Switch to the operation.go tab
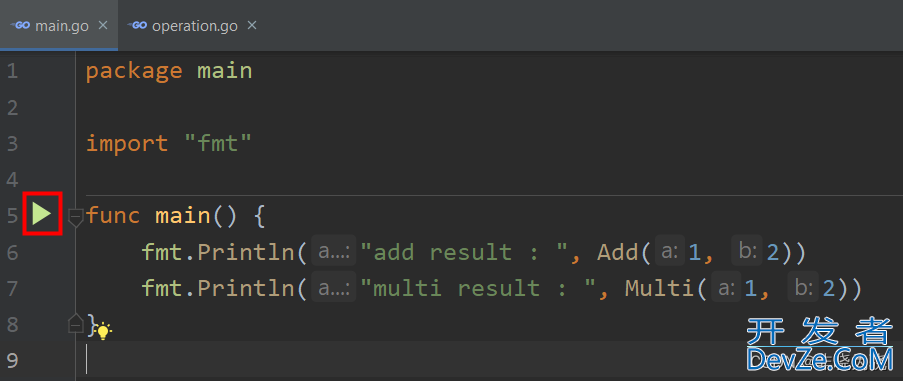This screenshot has width=903, height=381. (192, 25)
